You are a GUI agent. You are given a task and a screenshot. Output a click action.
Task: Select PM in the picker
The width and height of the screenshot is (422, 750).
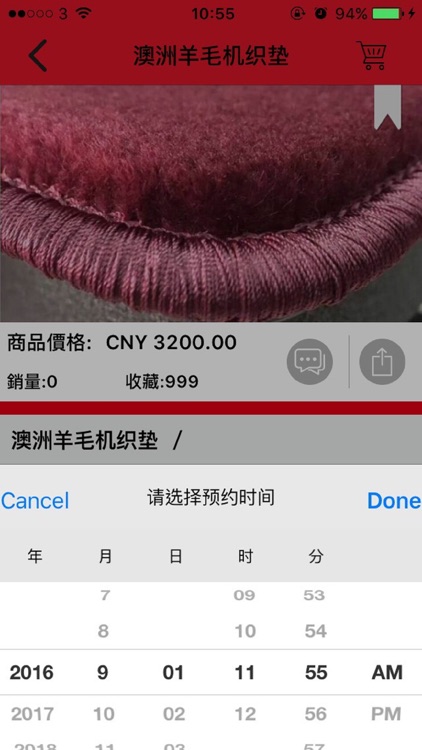(386, 714)
